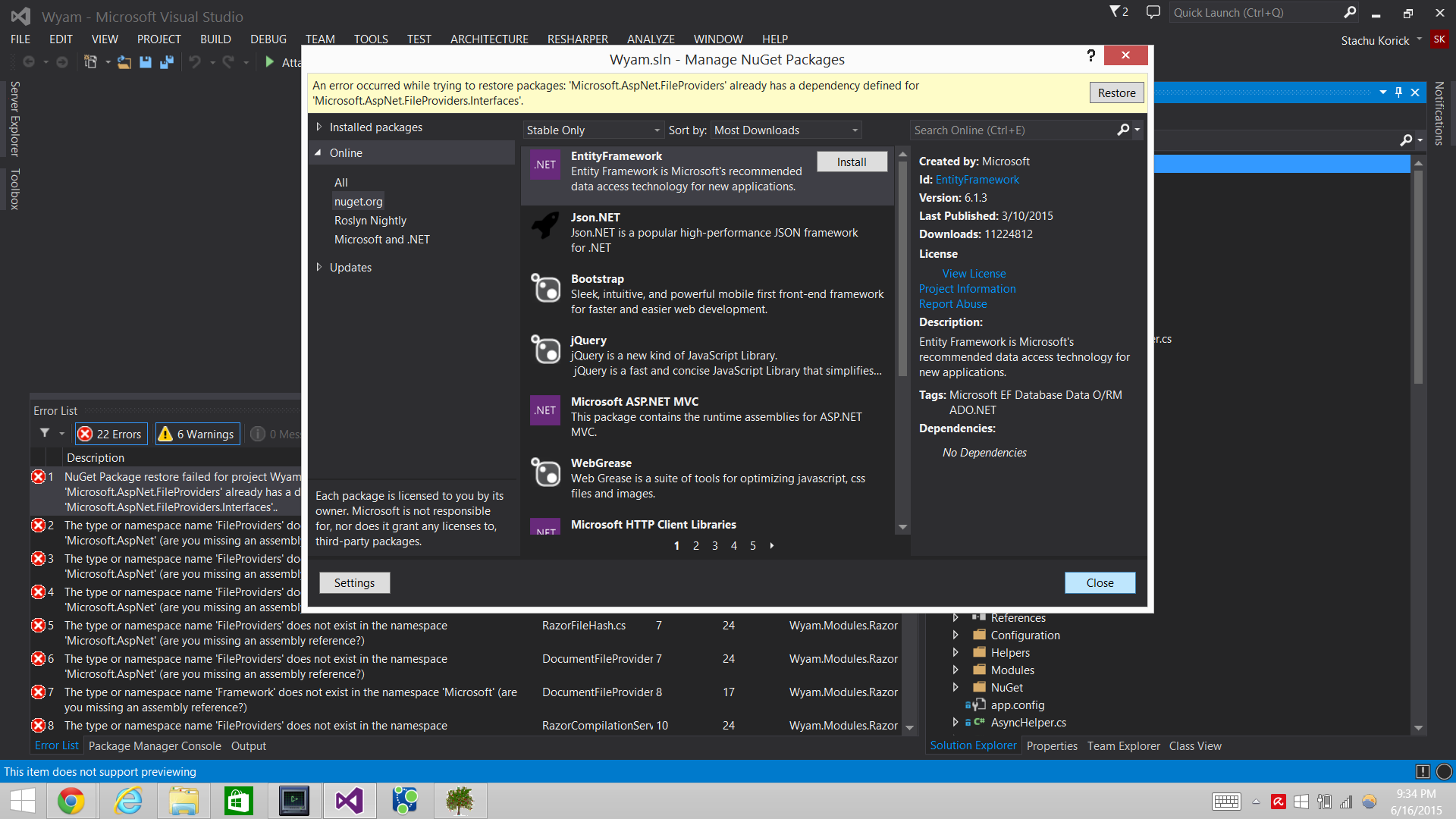
Task: Close the NuGet dialog with Close button
Action: tap(1100, 582)
